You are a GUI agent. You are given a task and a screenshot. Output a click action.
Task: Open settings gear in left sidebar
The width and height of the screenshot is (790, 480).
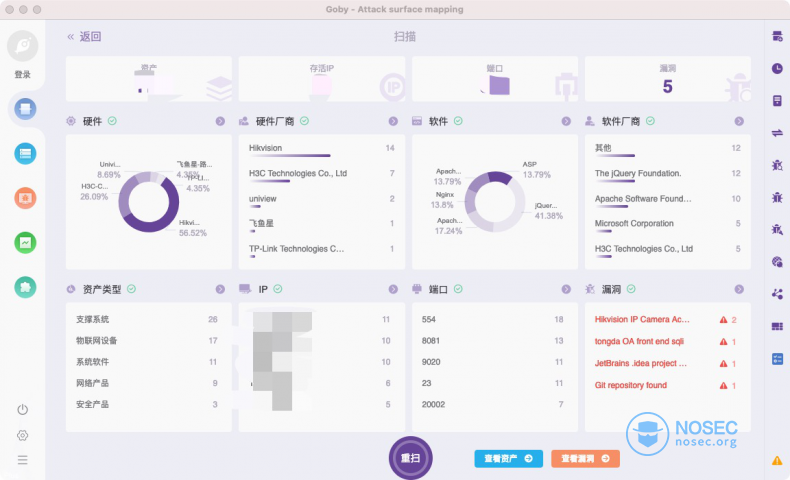[23, 435]
